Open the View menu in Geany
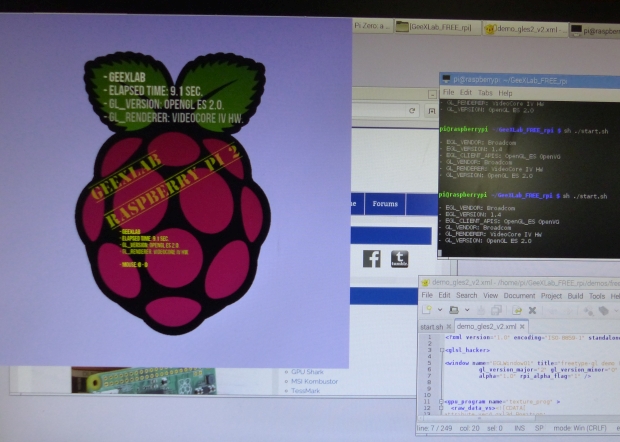The width and height of the screenshot is (620, 442). (490, 296)
